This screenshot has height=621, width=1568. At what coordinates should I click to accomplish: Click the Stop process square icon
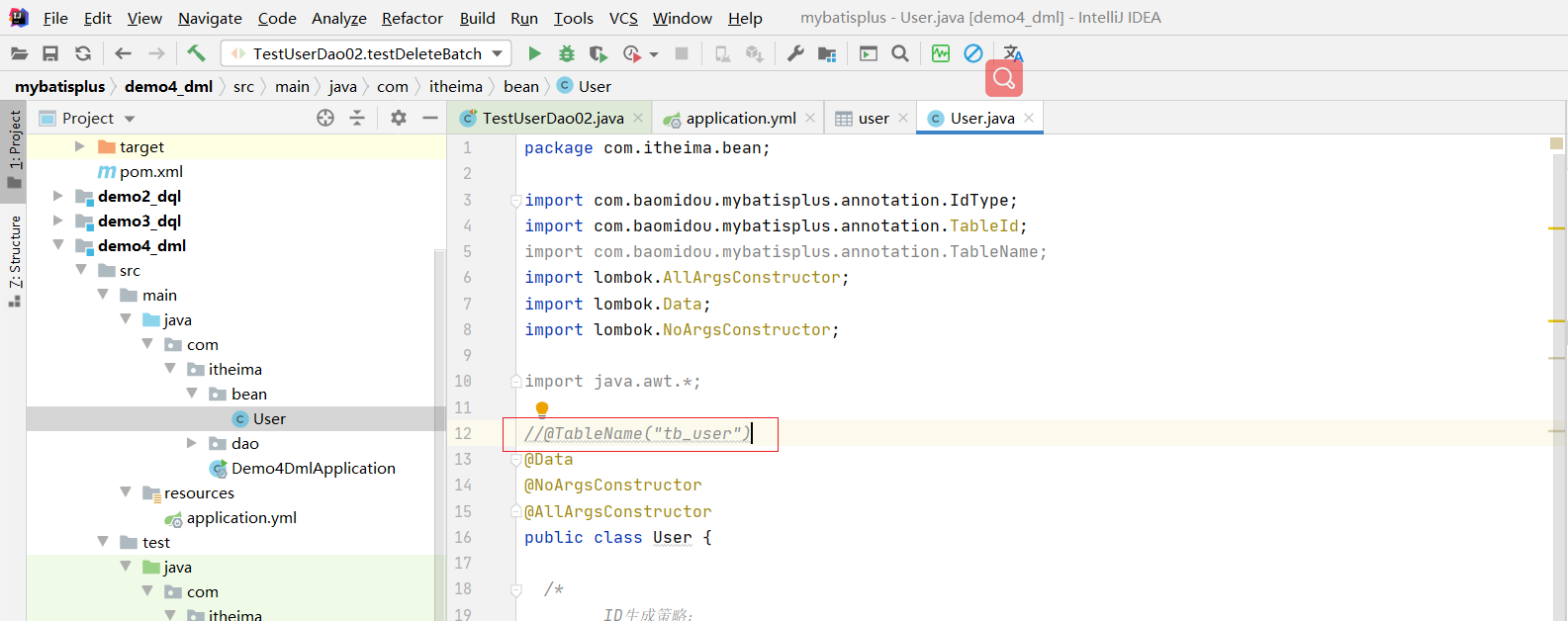tap(682, 53)
